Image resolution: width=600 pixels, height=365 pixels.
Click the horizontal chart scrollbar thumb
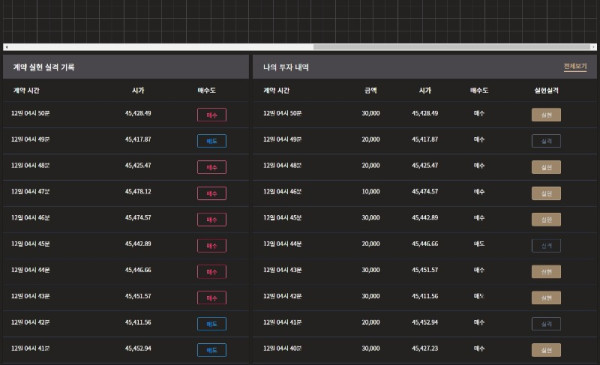[452, 47]
